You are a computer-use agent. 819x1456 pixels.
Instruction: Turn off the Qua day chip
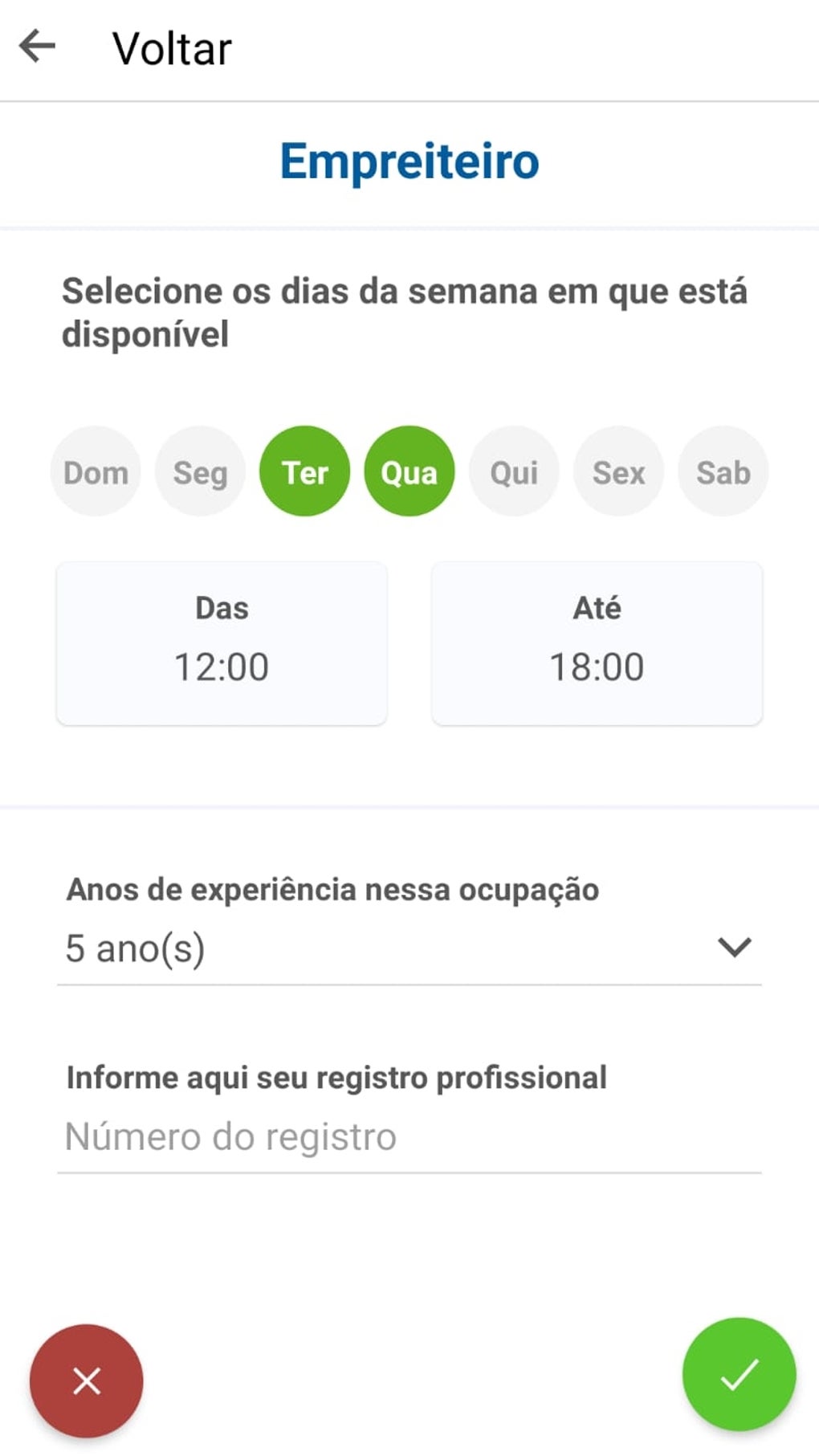point(409,471)
